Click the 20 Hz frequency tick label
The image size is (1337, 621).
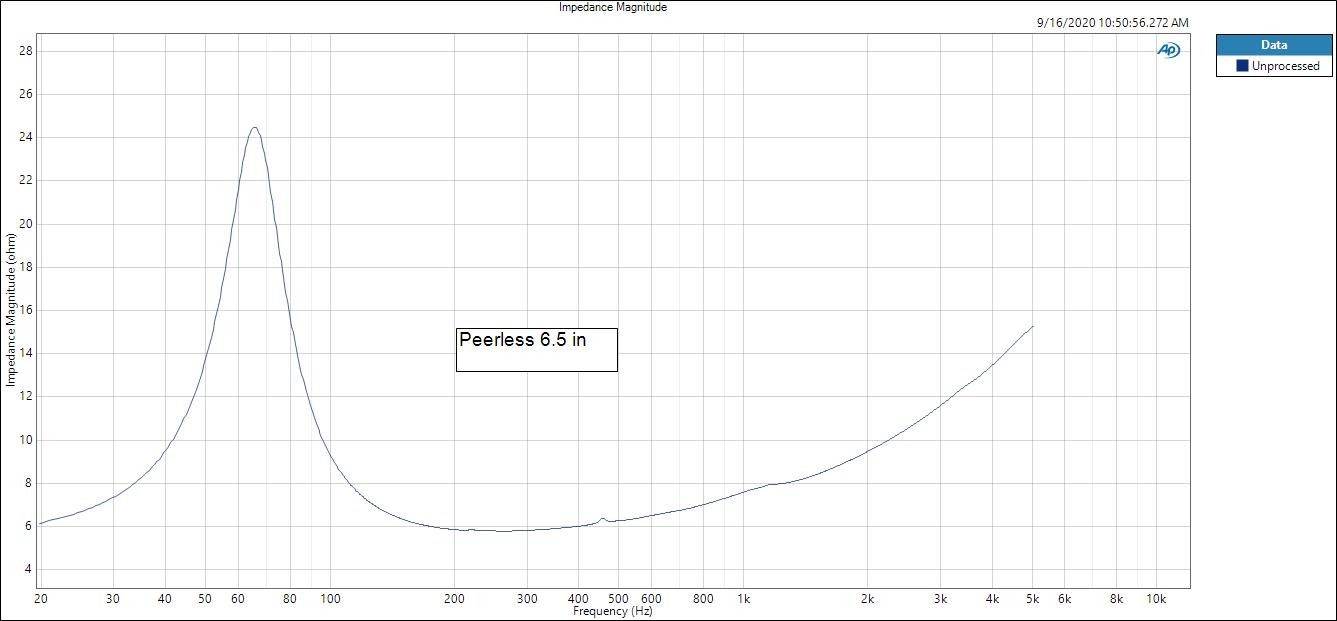click(x=40, y=599)
